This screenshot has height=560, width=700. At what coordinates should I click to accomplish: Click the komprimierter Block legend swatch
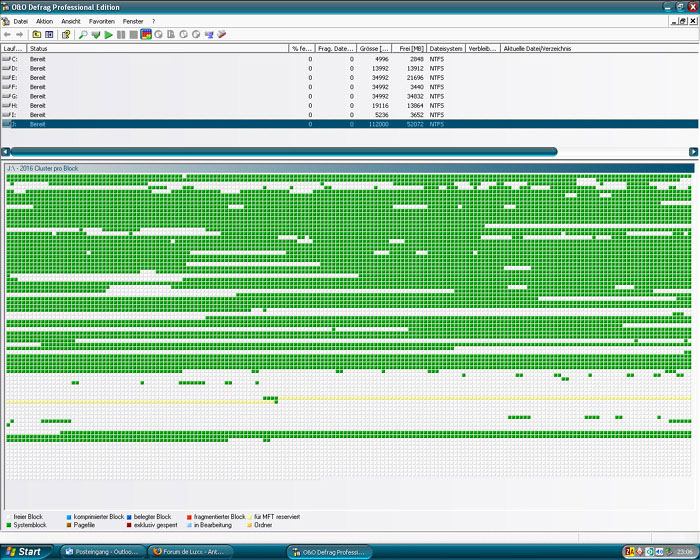pos(69,517)
